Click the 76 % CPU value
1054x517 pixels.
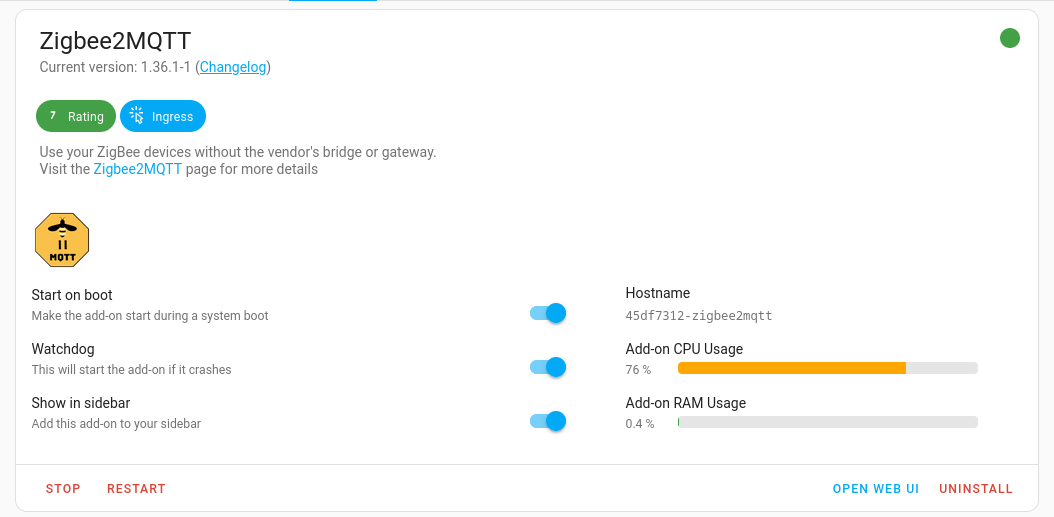tap(638, 370)
